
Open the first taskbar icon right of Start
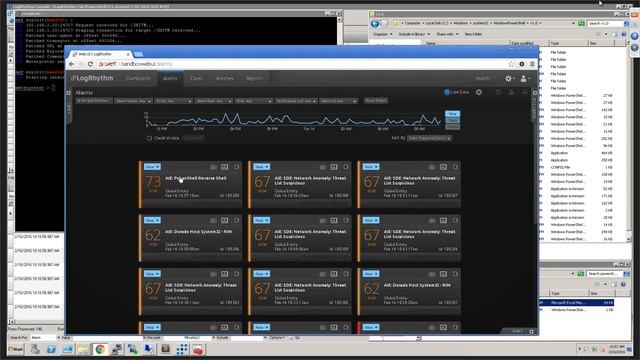coord(35,349)
